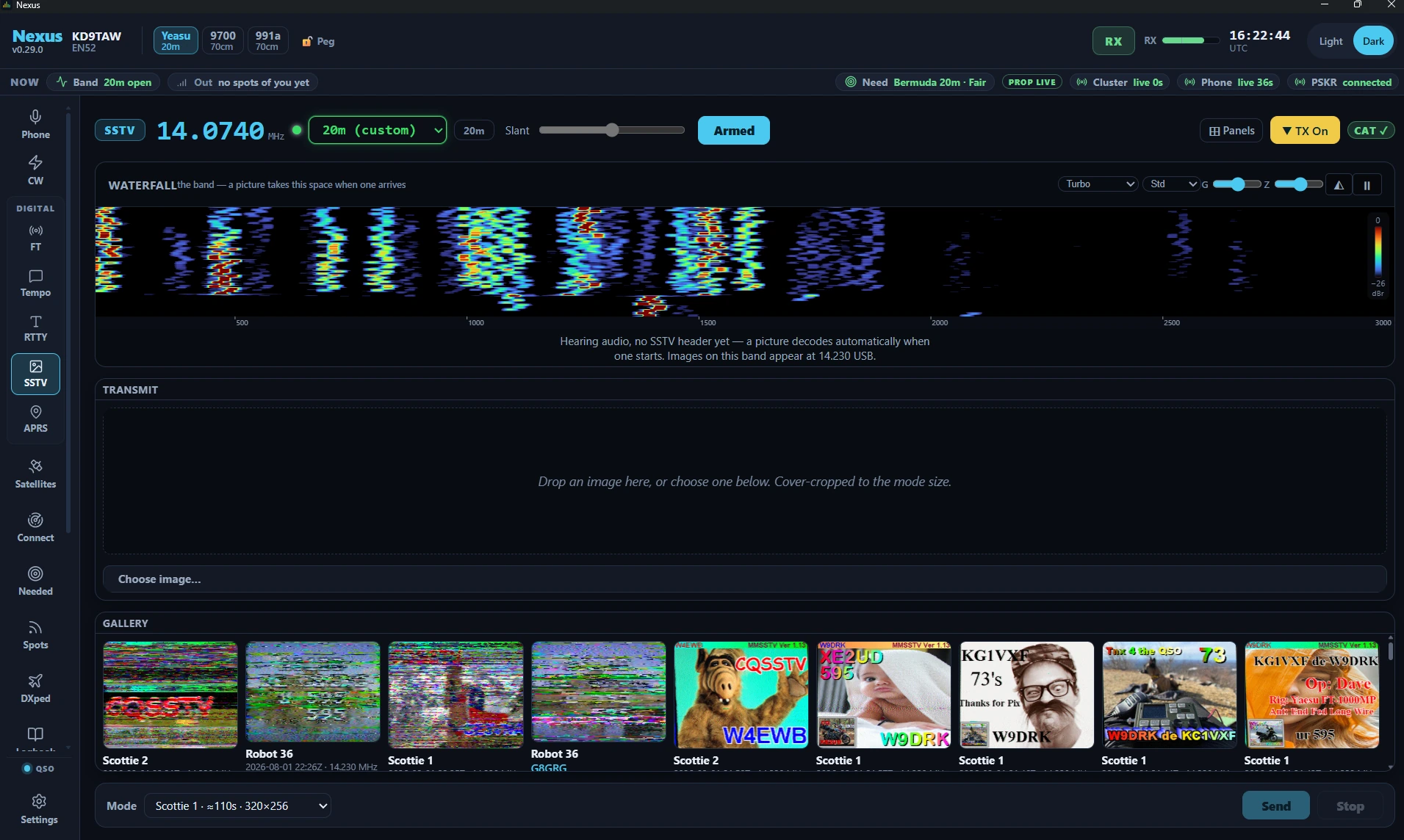Open the KG1VXF 73's gallery thumbnail

click(1026, 695)
